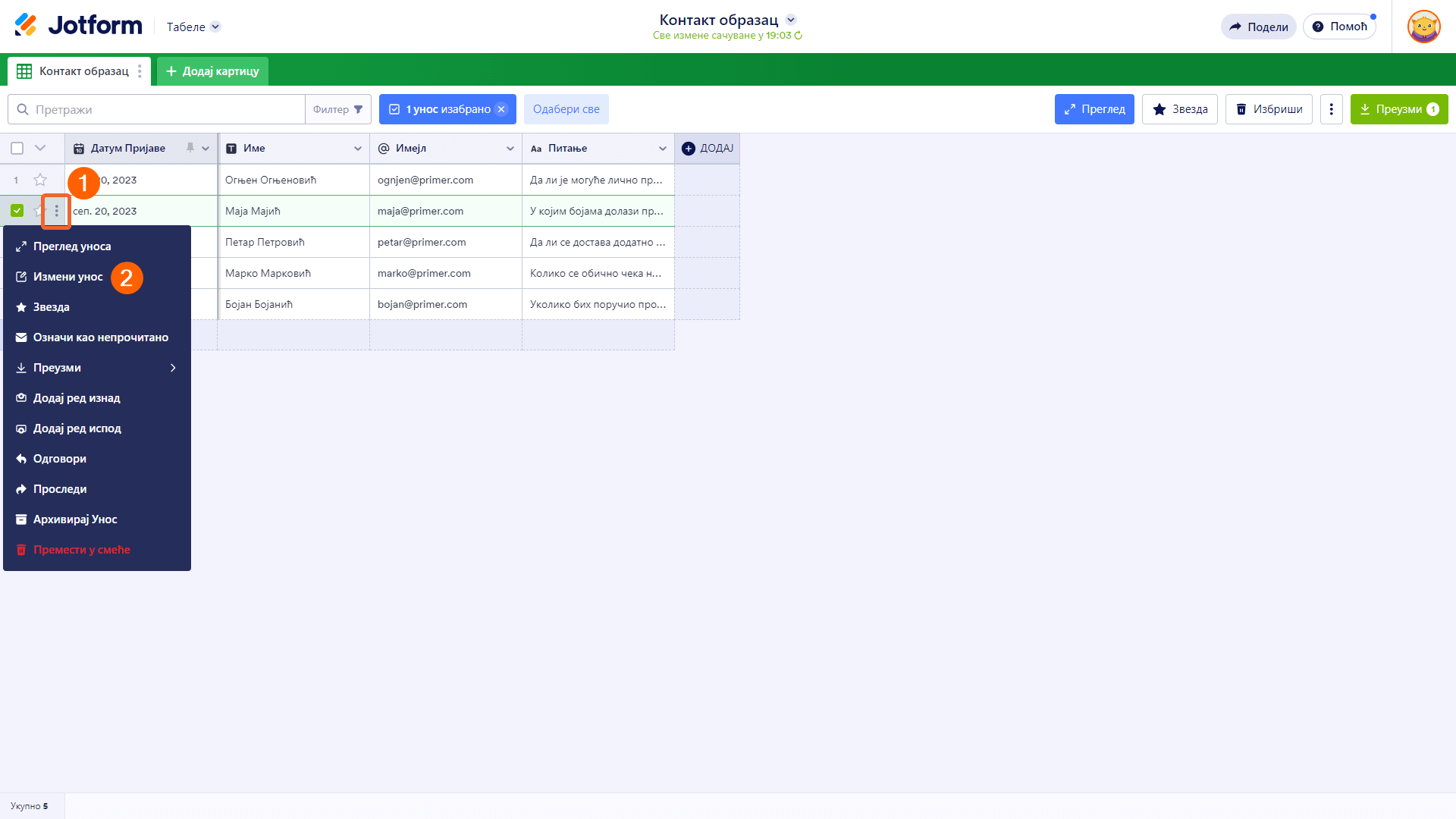The width and height of the screenshot is (1456, 819).
Task: Uncheck the selected Maja Majić row checkbox
Action: point(17,211)
